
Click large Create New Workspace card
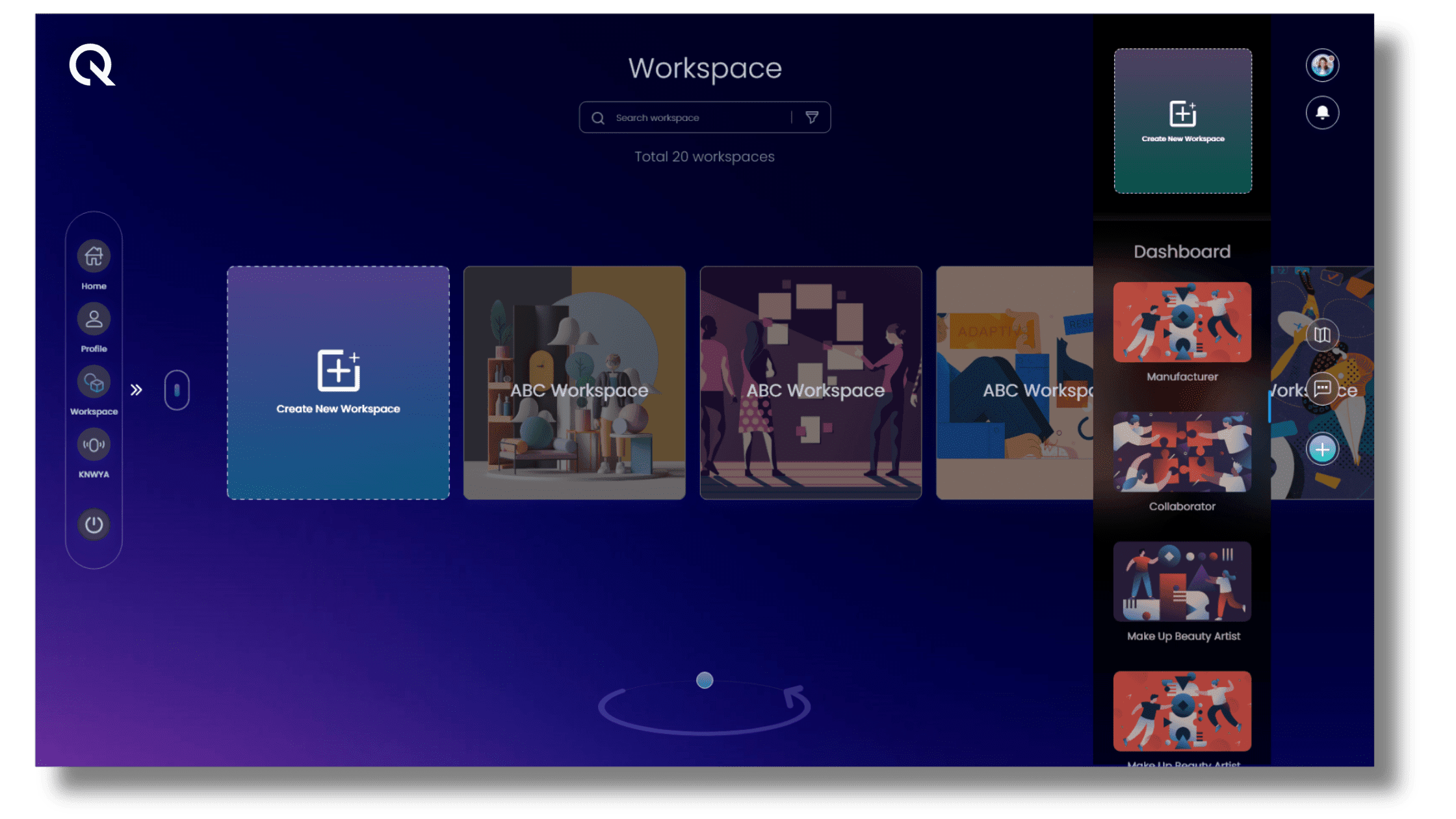pyautogui.click(x=338, y=383)
